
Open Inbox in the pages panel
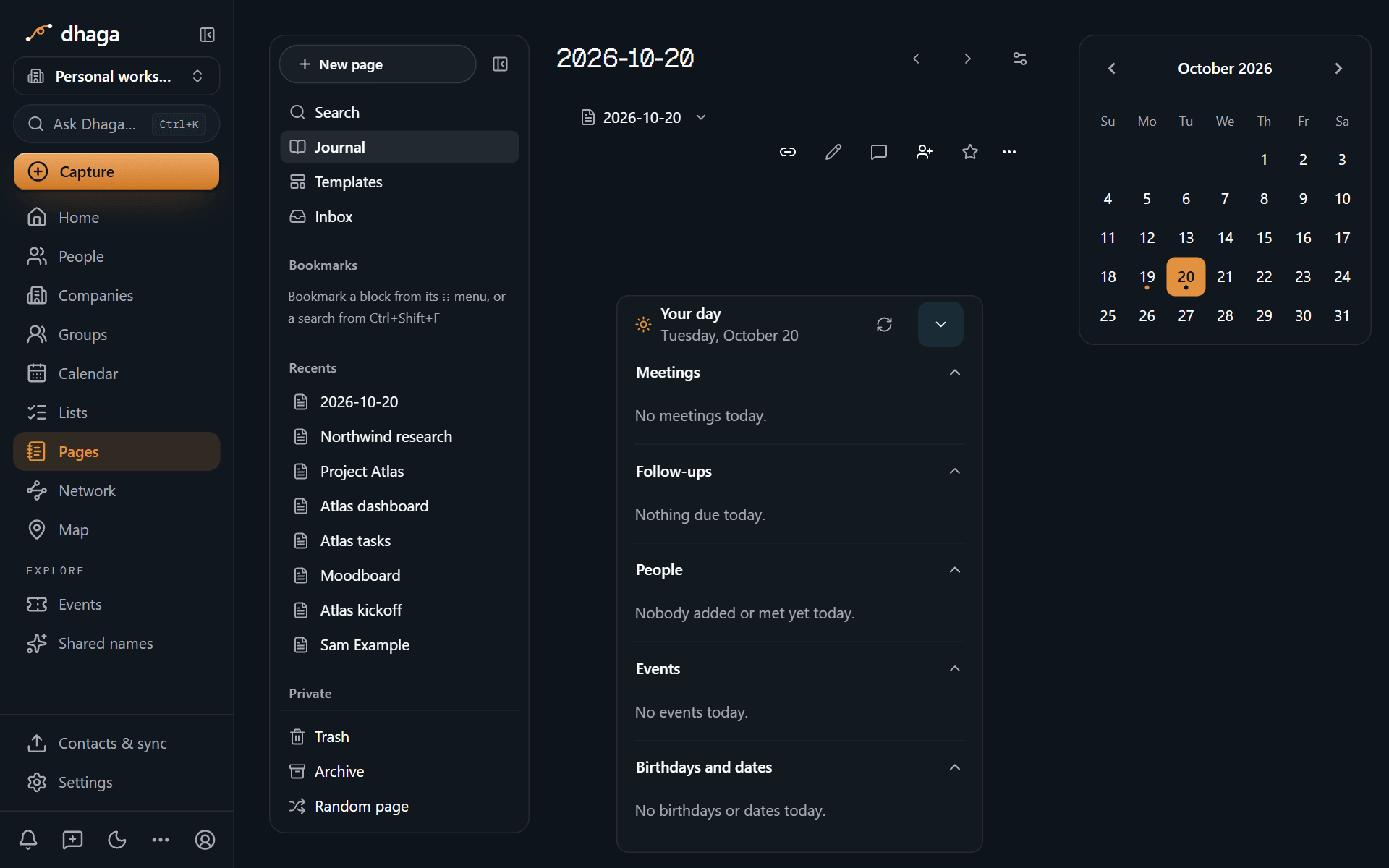pos(399,216)
